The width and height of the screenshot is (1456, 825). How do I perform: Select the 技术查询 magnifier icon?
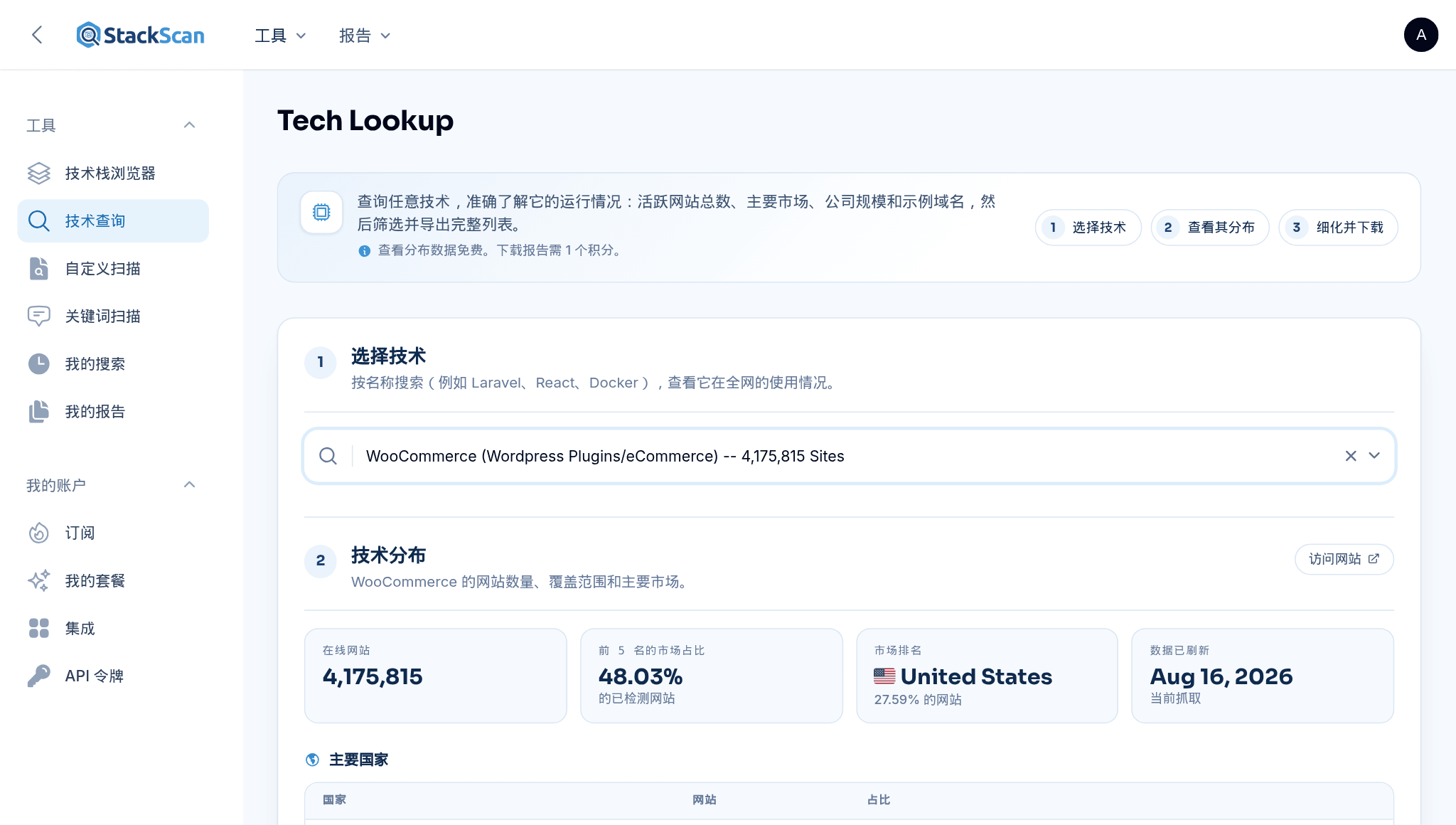[x=38, y=220]
